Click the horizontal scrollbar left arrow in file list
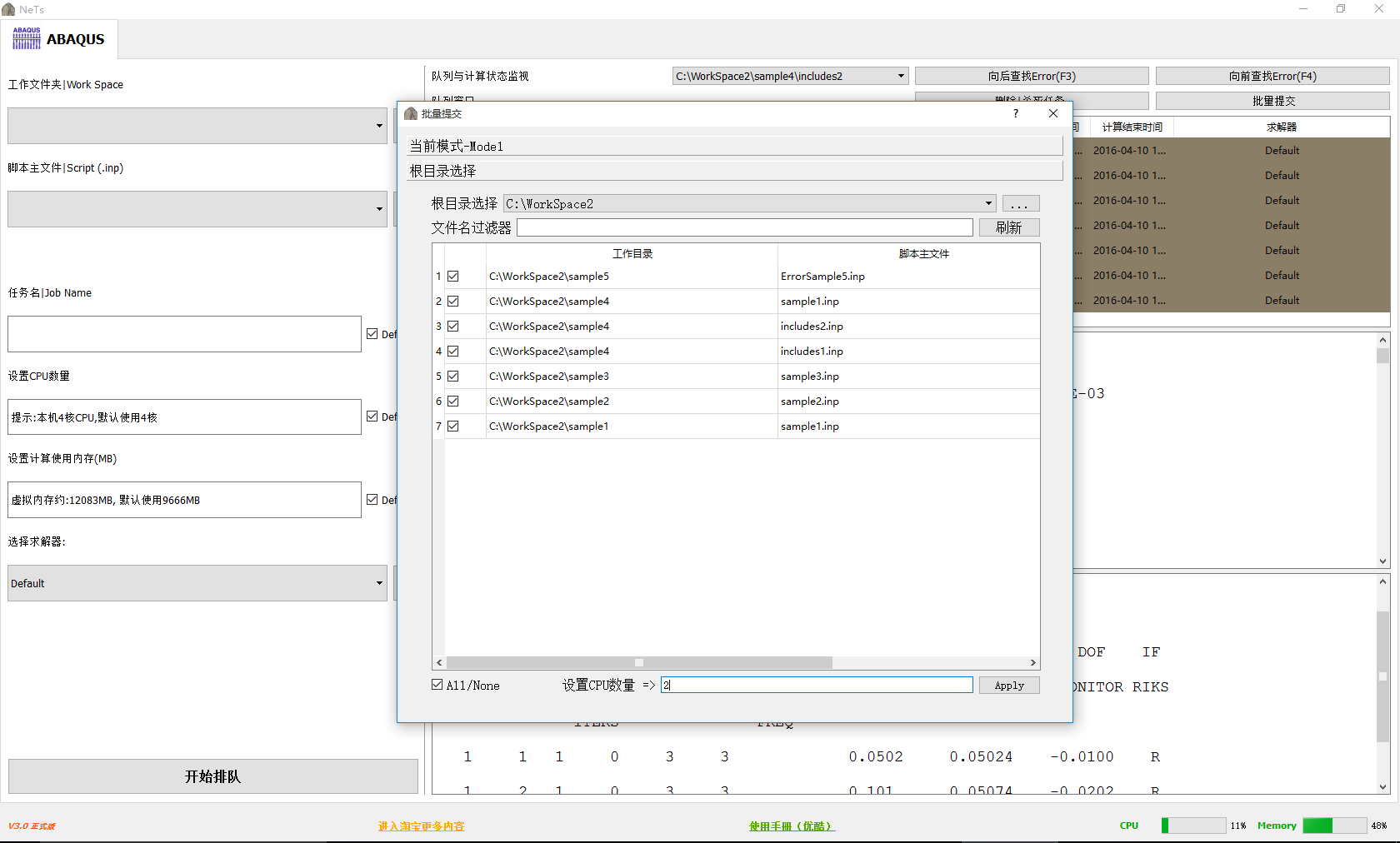This screenshot has width=1400, height=843. (x=439, y=663)
